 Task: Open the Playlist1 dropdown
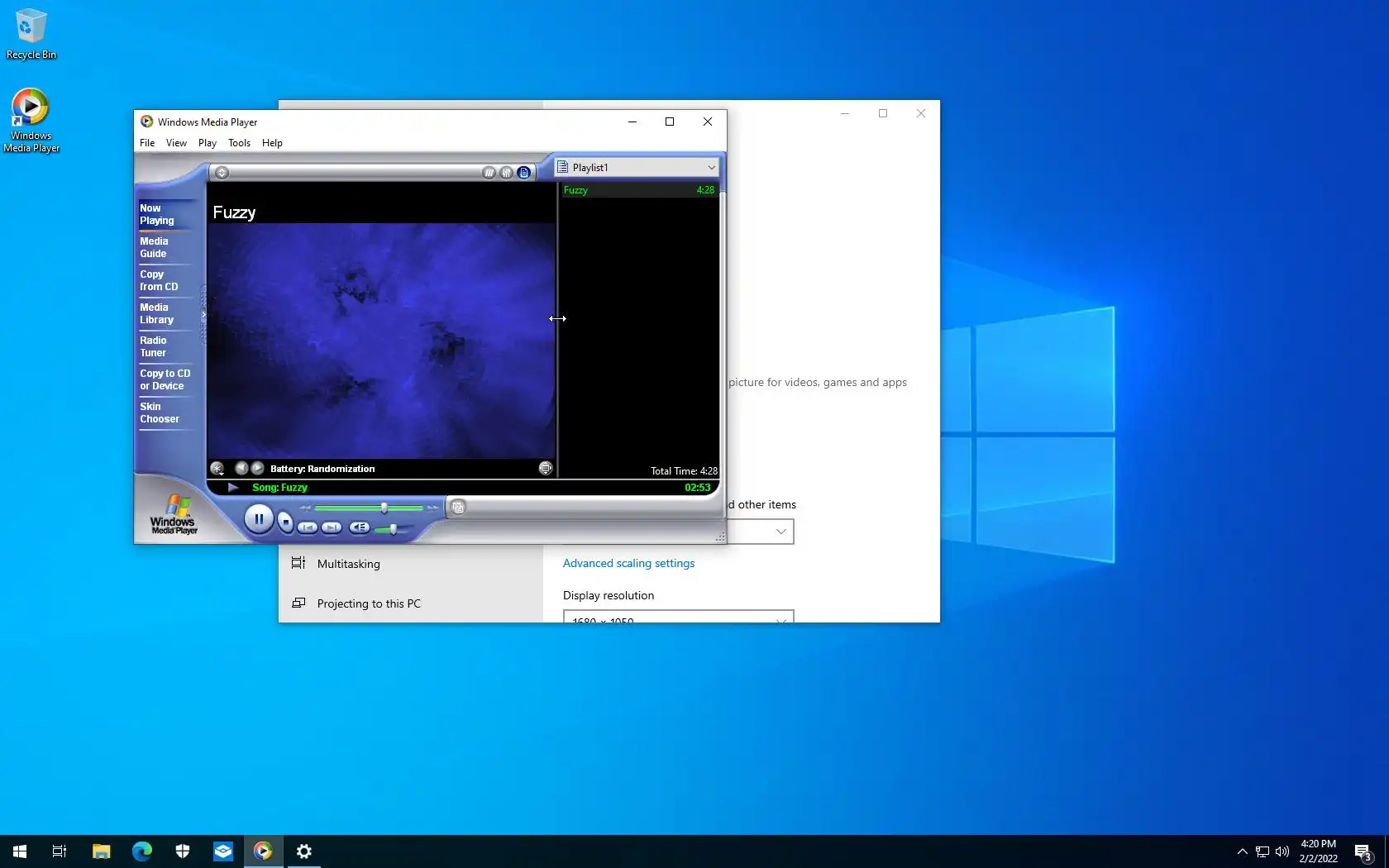click(x=637, y=167)
